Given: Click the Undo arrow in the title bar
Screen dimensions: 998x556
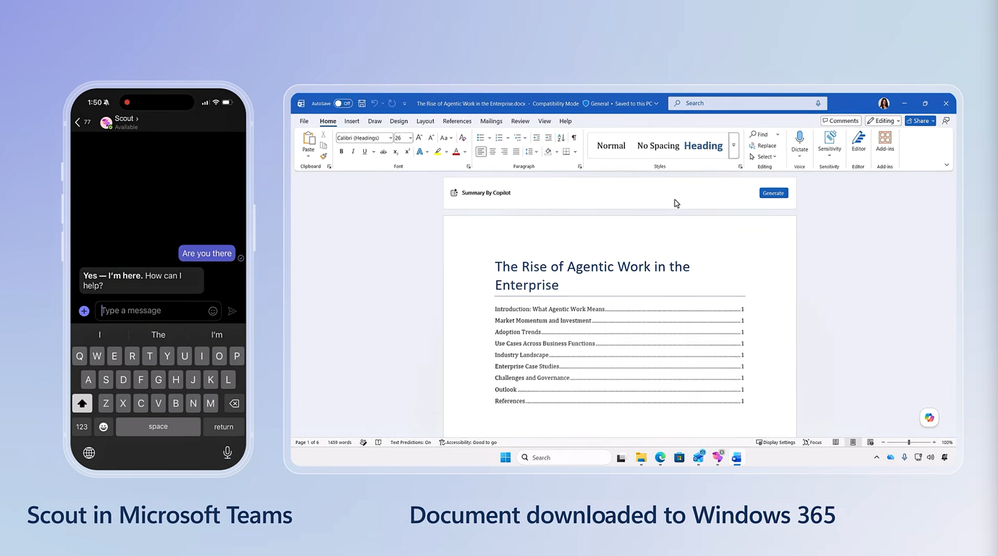Looking at the screenshot, I should pos(374,103).
